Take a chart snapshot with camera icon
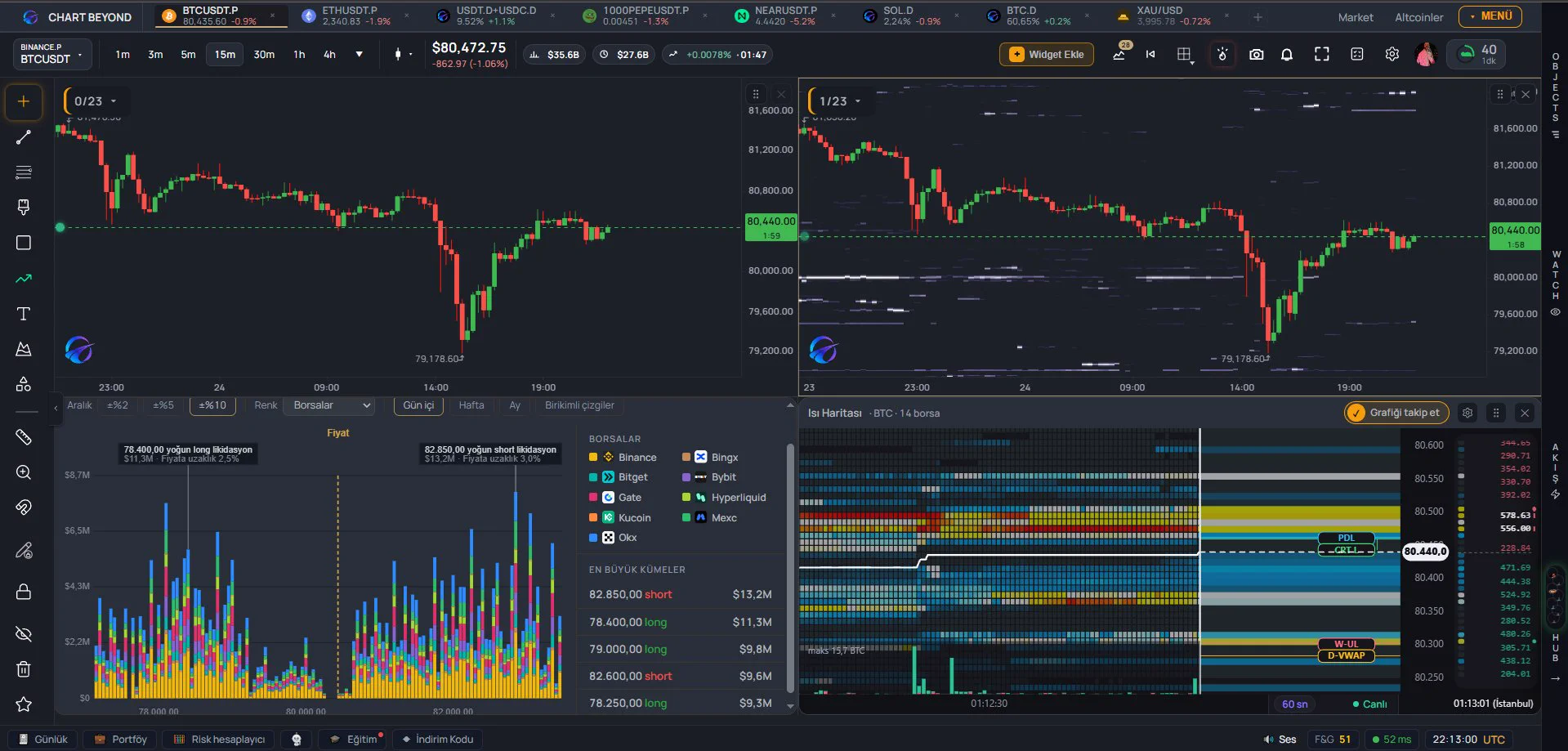 pyautogui.click(x=1256, y=55)
